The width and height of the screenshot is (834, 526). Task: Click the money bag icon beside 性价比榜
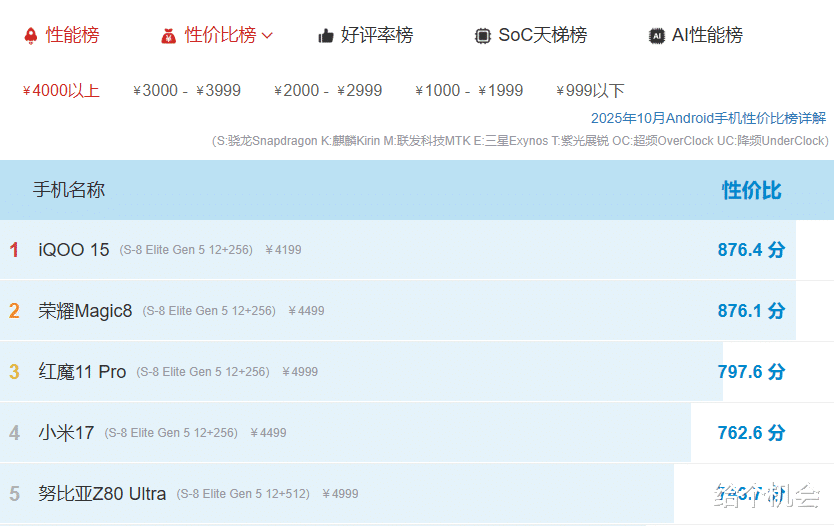click(x=169, y=36)
